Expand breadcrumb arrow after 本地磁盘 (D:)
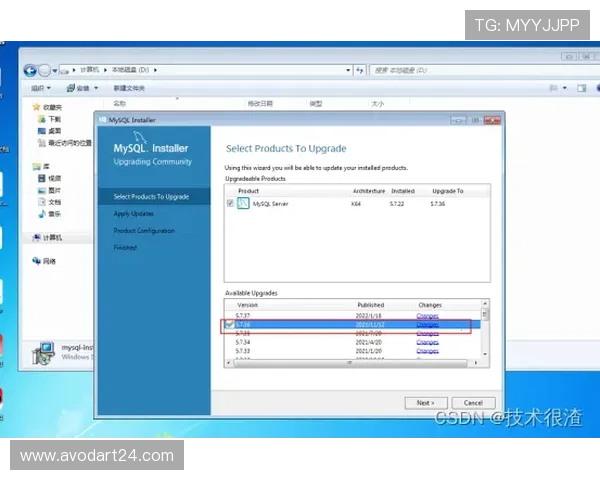Screen dimensions: 600x480 tap(155, 70)
